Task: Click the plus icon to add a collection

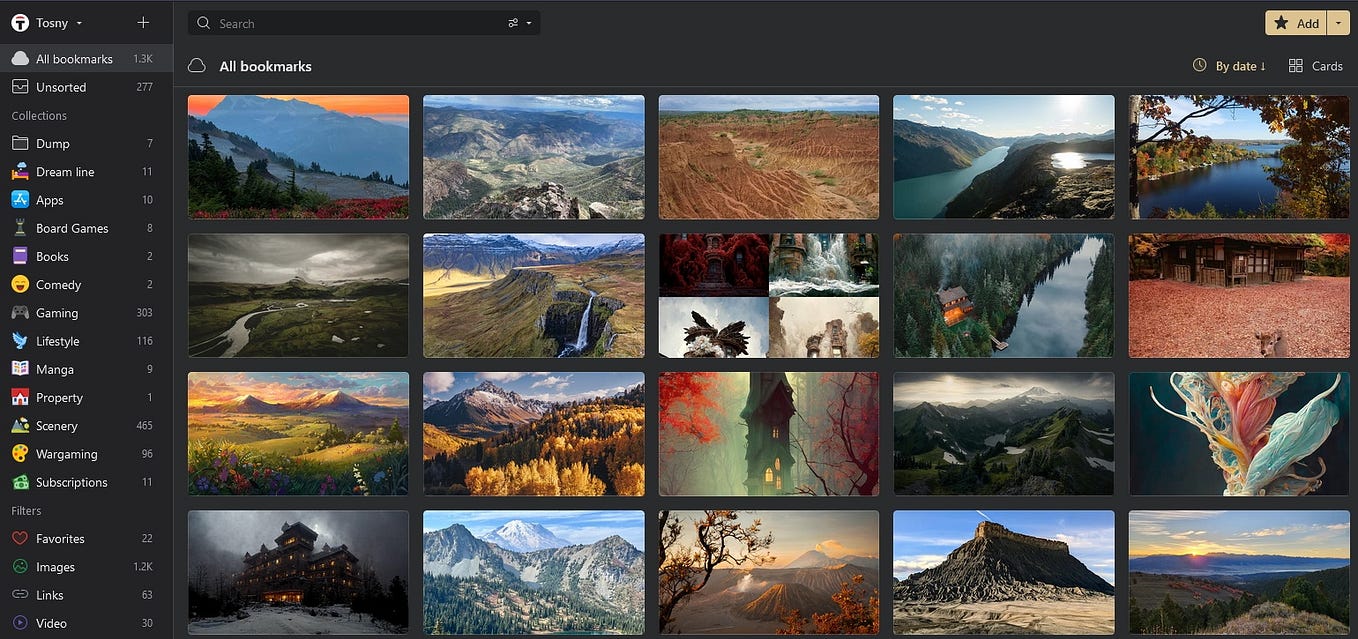Action: 143,22
